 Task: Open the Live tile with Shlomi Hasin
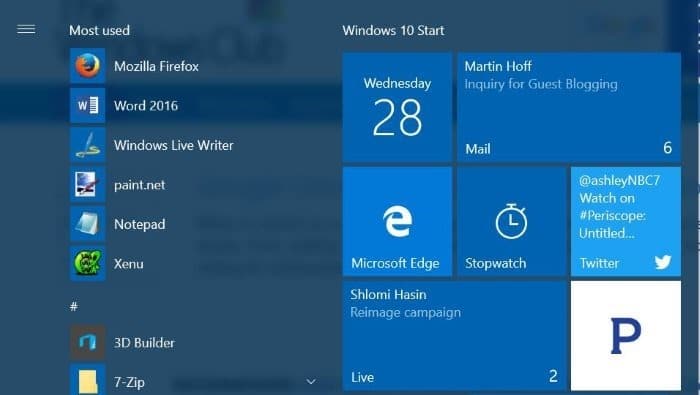click(x=454, y=336)
